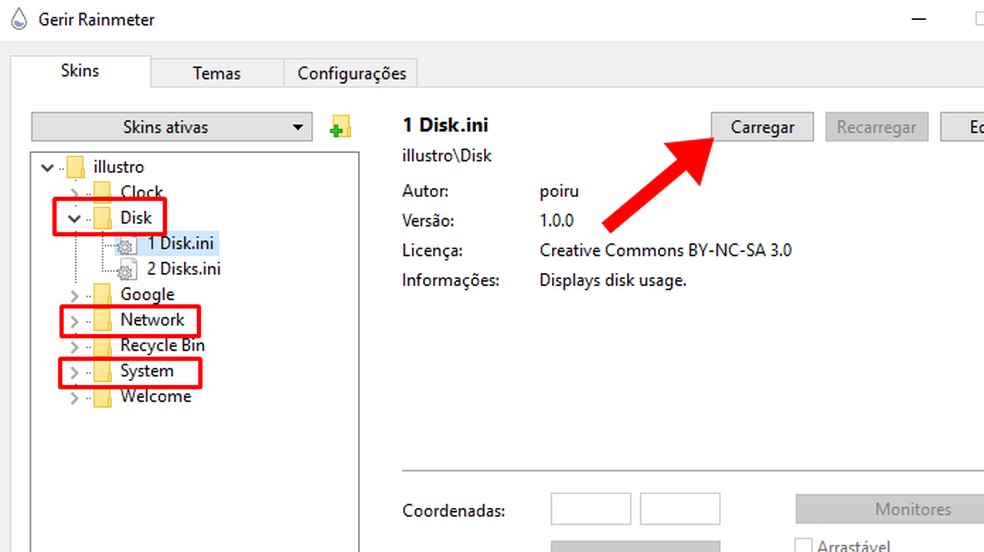Click the 1 Disk.ini file icon
The width and height of the screenshot is (984, 552).
point(126,244)
